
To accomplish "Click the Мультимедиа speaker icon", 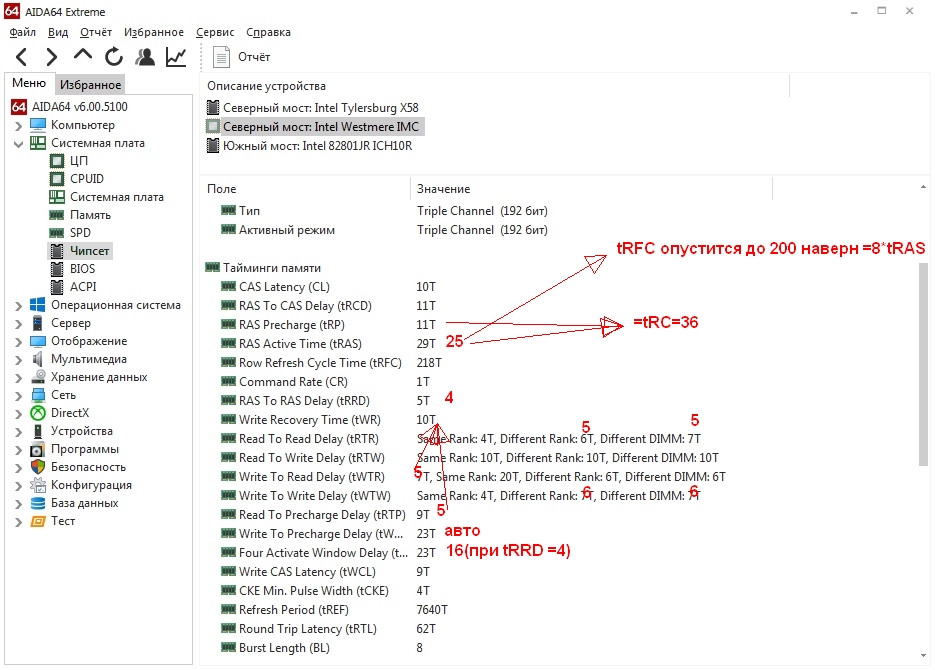I will click(38, 359).
